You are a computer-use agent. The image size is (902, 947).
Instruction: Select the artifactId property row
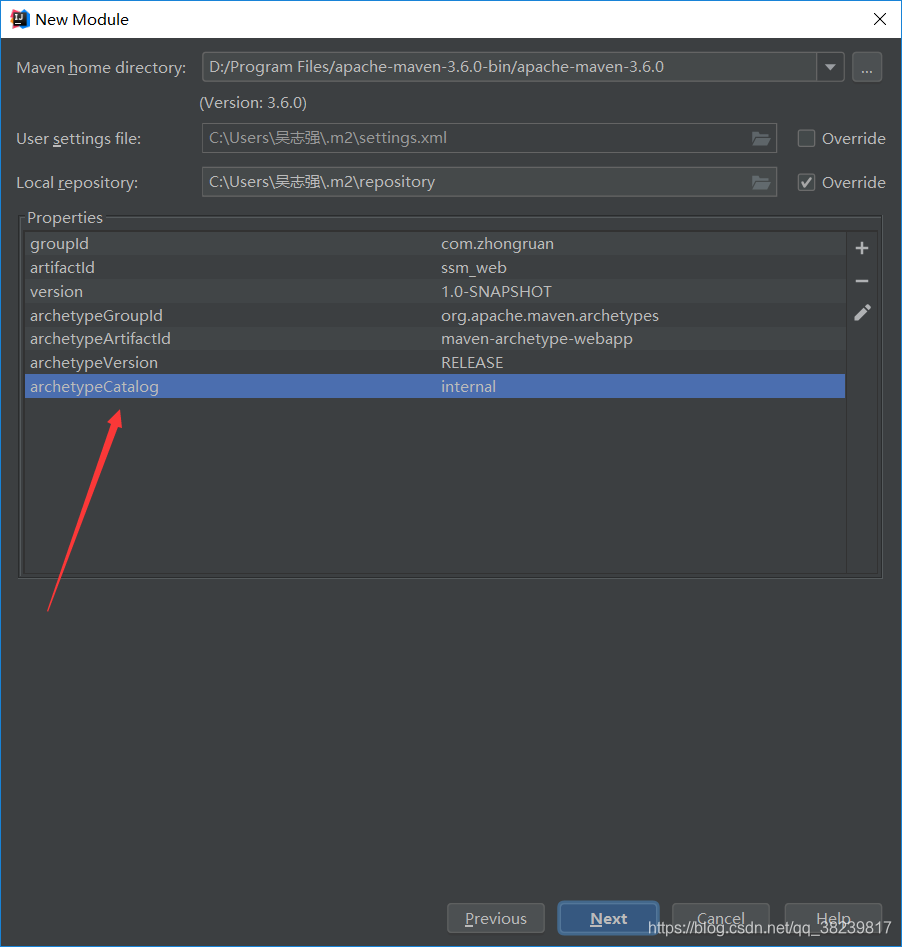coord(435,268)
